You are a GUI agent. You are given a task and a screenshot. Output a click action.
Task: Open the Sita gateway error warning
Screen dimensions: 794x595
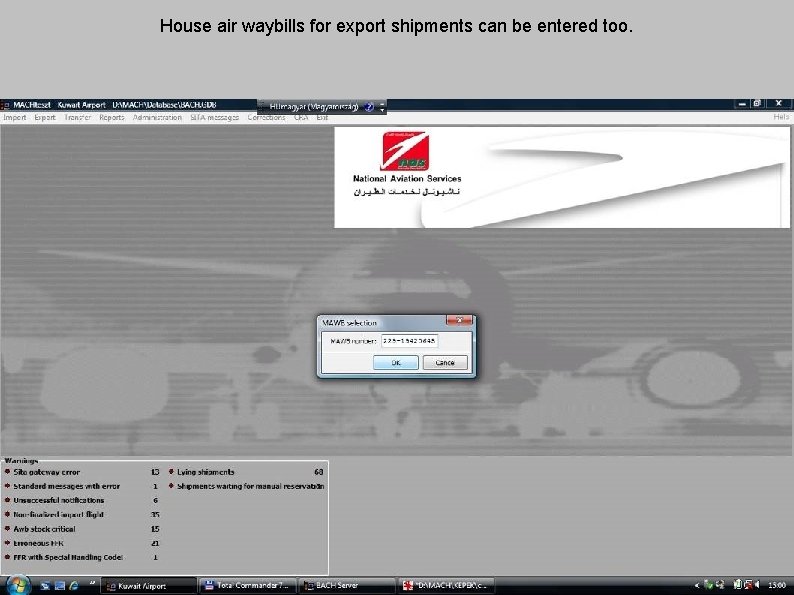coord(47,472)
